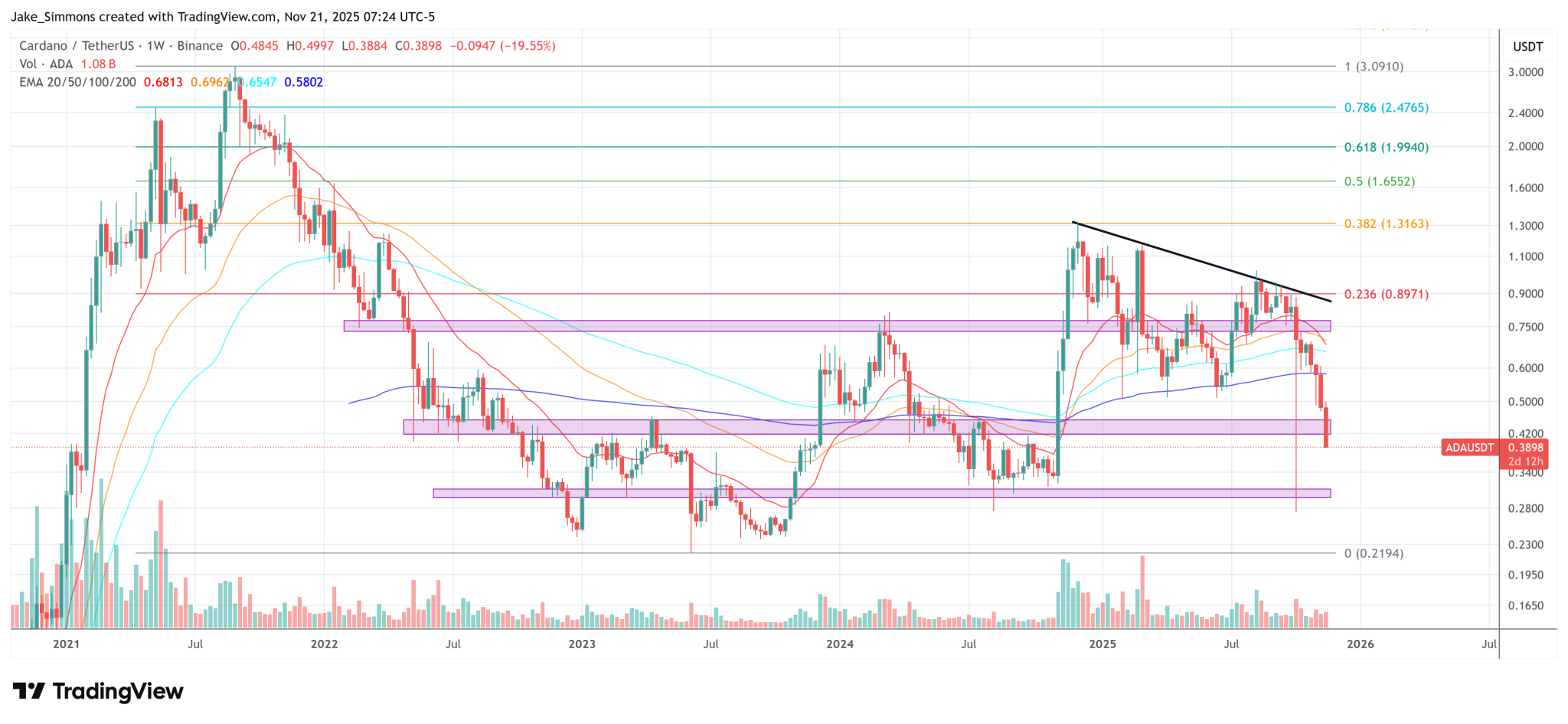Click the EMA 20/50/100/200 indicator label
Screen dimensions: 1568x724
(x=77, y=82)
